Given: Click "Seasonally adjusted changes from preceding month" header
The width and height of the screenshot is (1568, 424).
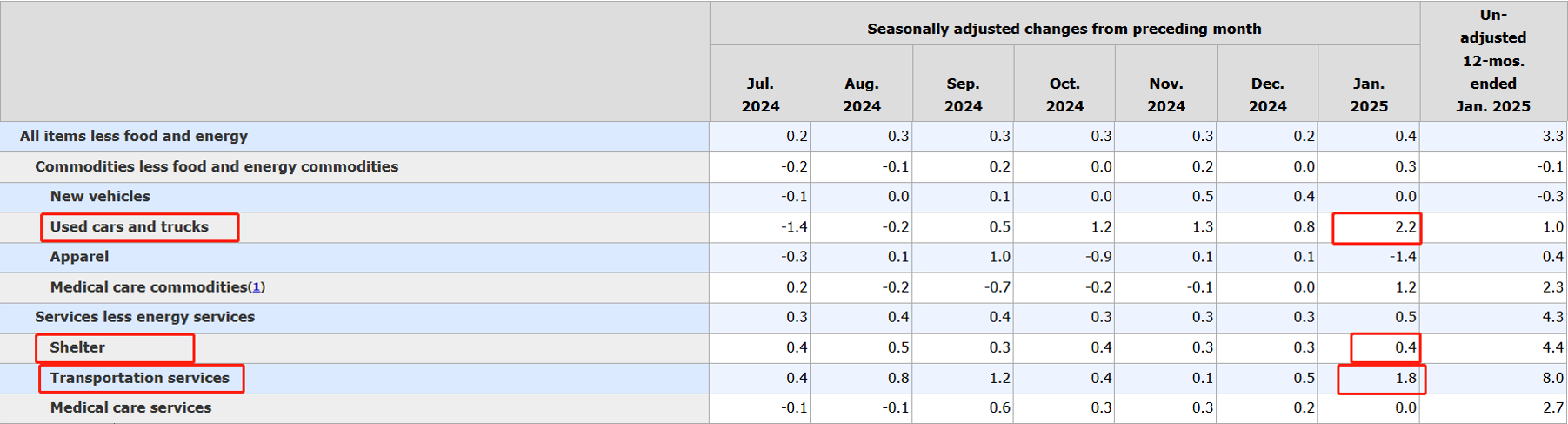Looking at the screenshot, I should pos(1064,29).
